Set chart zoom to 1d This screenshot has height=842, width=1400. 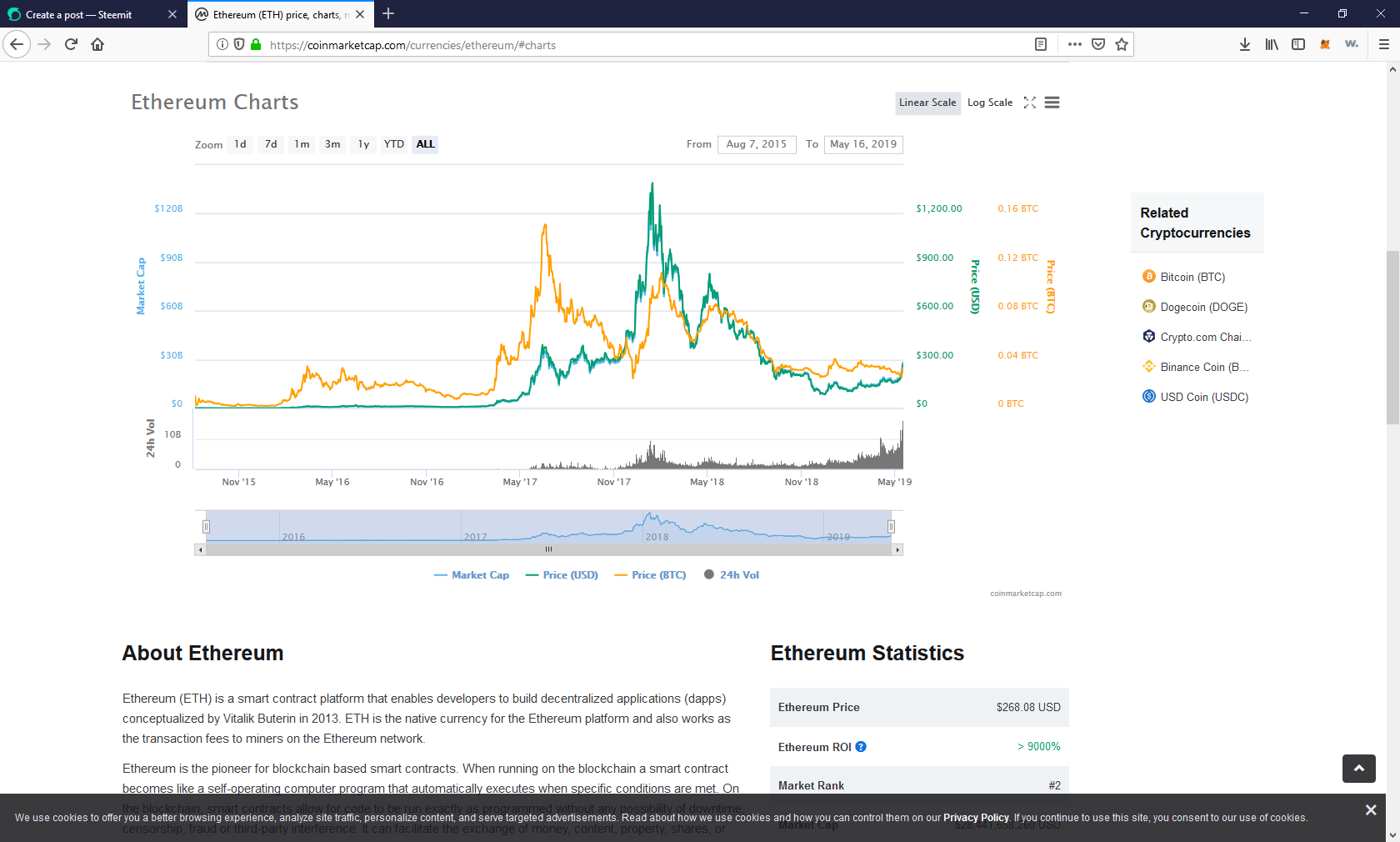click(240, 144)
